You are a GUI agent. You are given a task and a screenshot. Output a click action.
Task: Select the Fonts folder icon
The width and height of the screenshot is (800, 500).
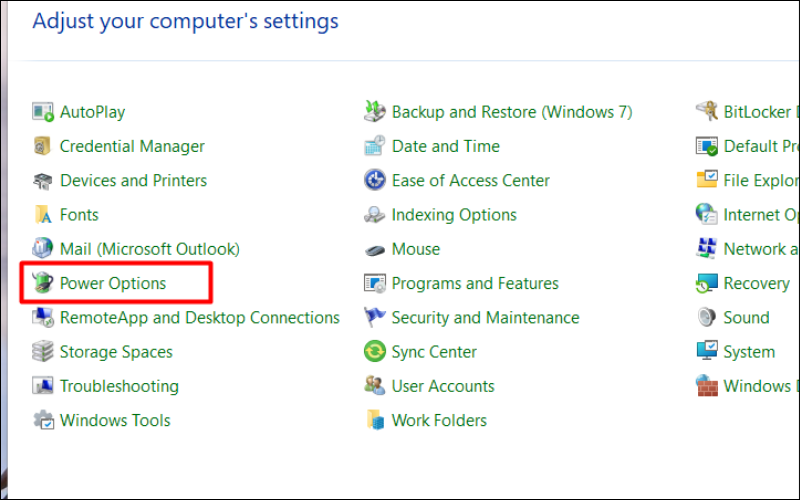point(43,215)
